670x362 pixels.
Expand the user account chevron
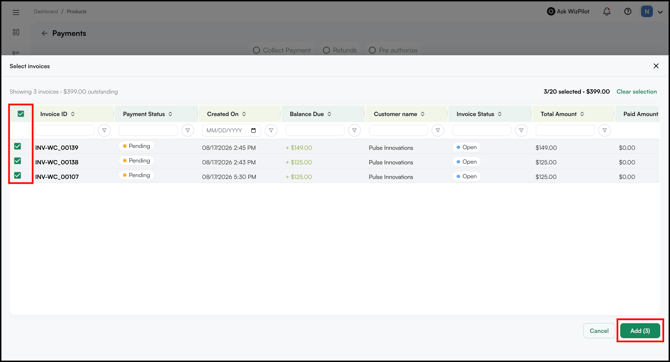click(x=660, y=12)
